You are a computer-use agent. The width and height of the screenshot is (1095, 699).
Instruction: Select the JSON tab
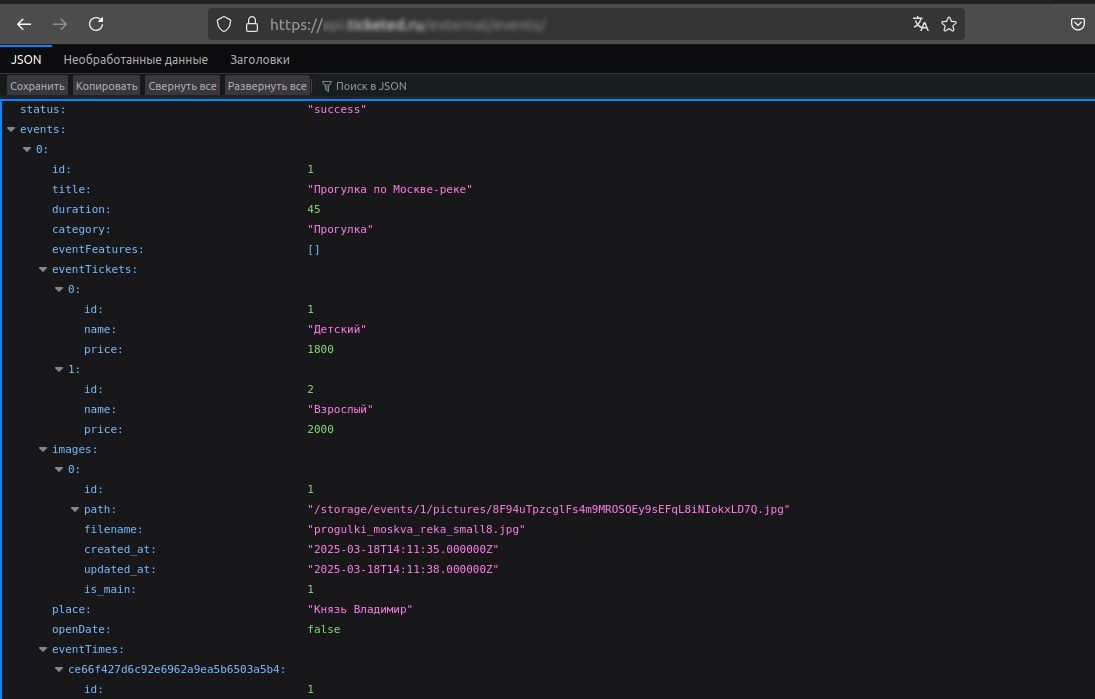[25, 59]
